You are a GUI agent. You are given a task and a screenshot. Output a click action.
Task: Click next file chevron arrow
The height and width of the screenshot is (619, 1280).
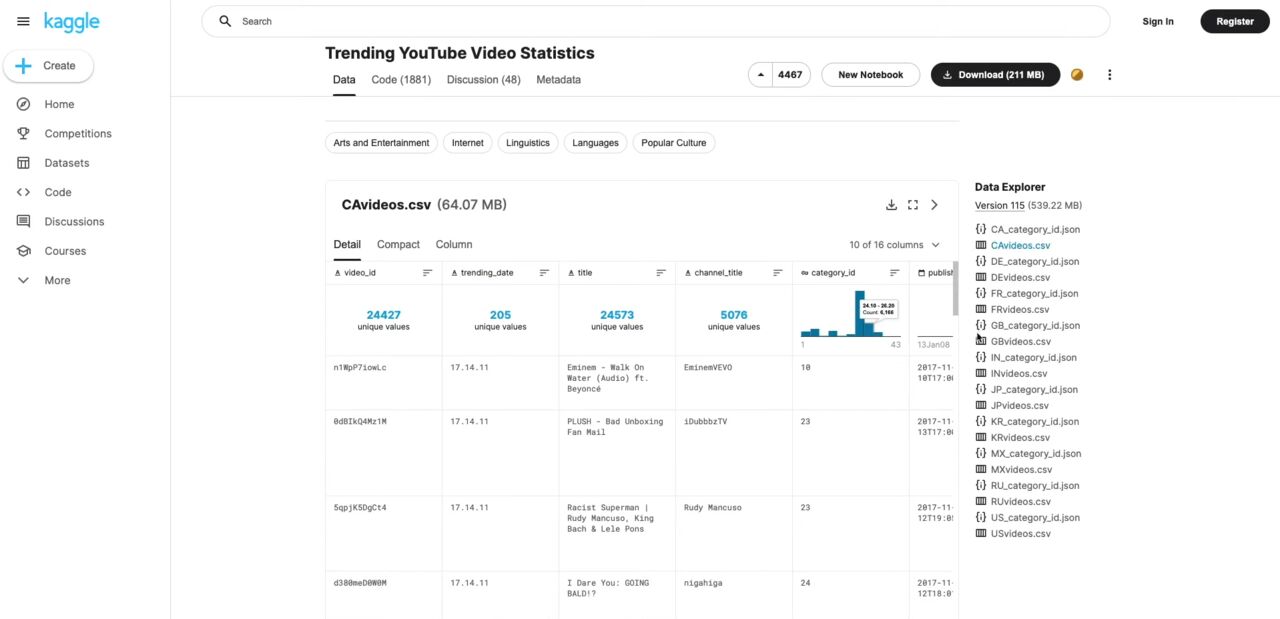pyautogui.click(x=934, y=205)
